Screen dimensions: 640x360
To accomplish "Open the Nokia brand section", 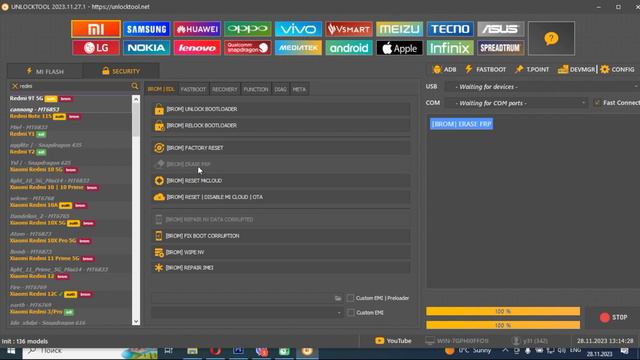I will pos(147,48).
